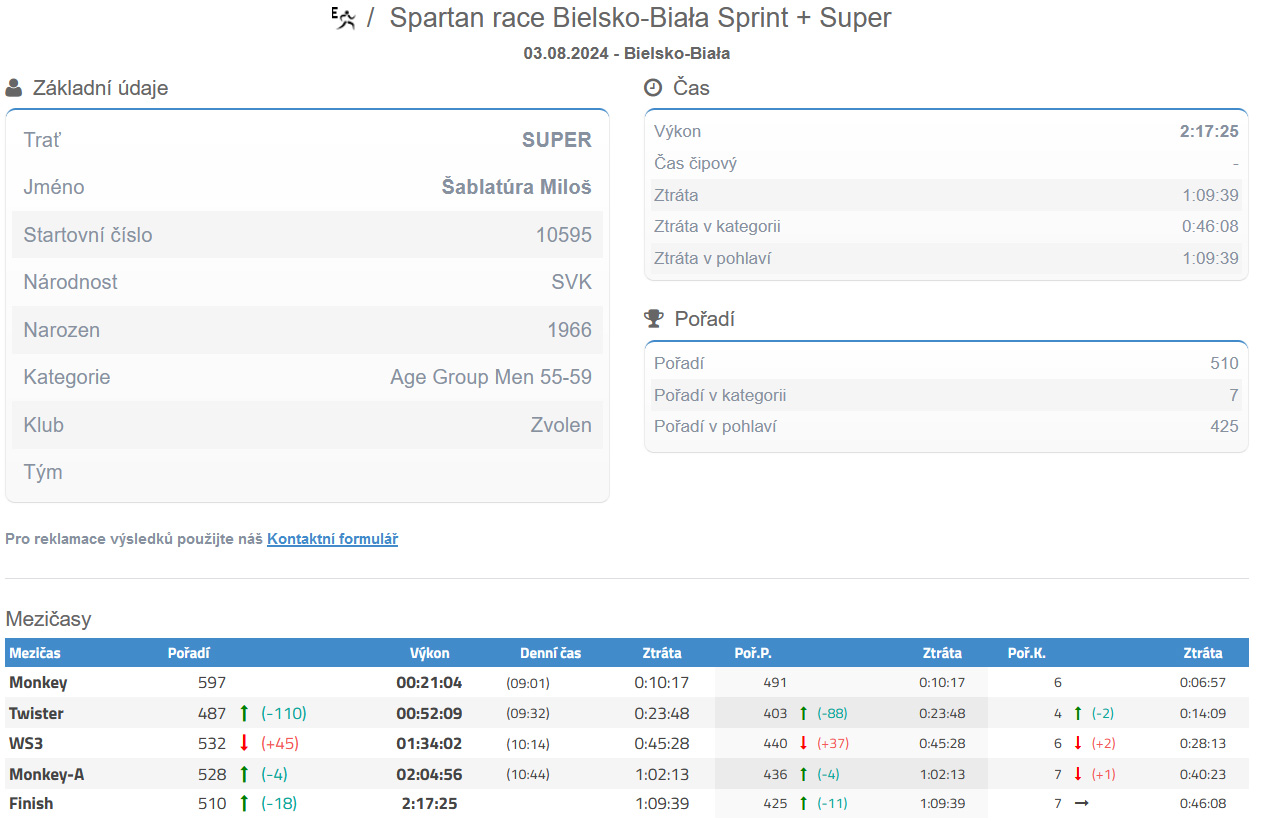The width and height of the screenshot is (1285, 821).
Task: Select the Monkey-A split row name
Action: [46, 774]
